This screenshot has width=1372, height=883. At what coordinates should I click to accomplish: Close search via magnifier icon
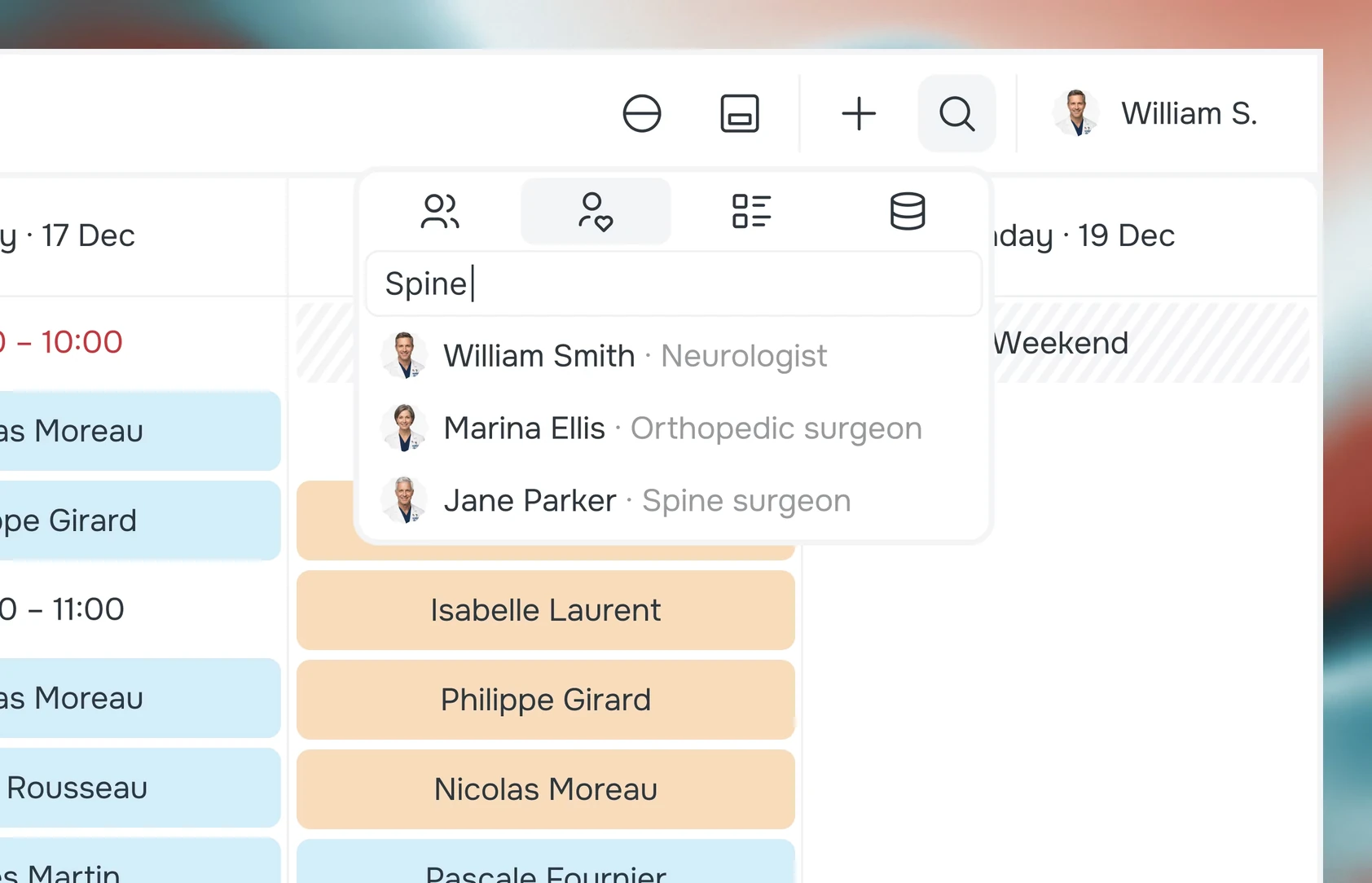[x=956, y=113]
